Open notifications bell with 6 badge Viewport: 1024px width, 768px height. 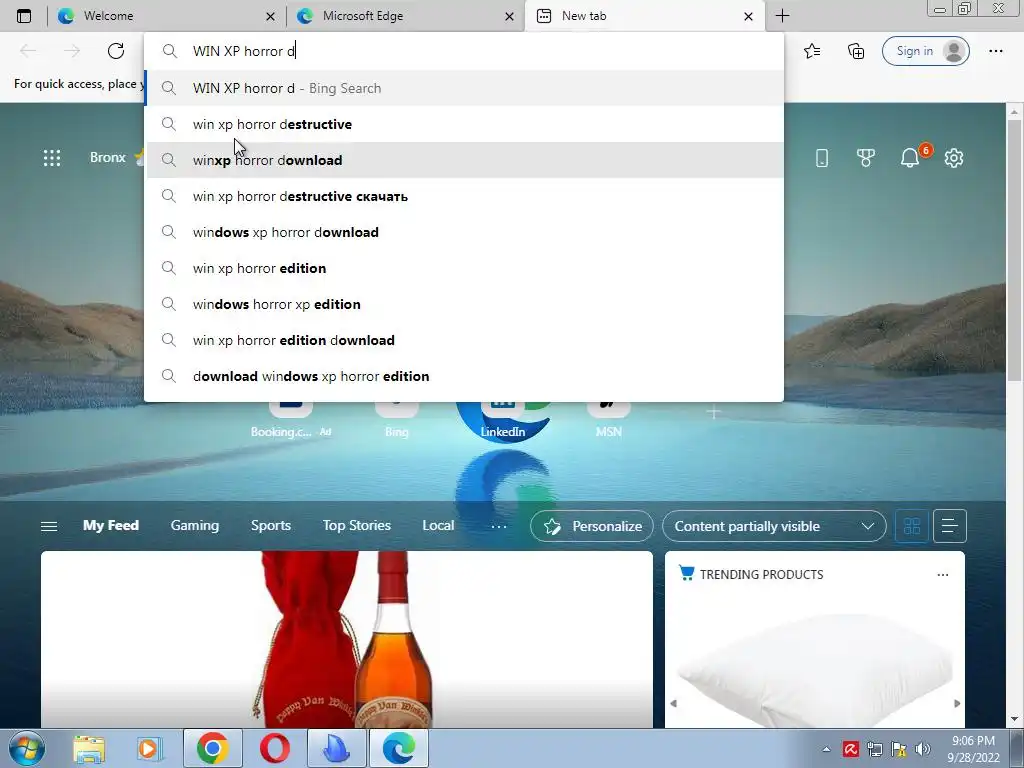910,157
